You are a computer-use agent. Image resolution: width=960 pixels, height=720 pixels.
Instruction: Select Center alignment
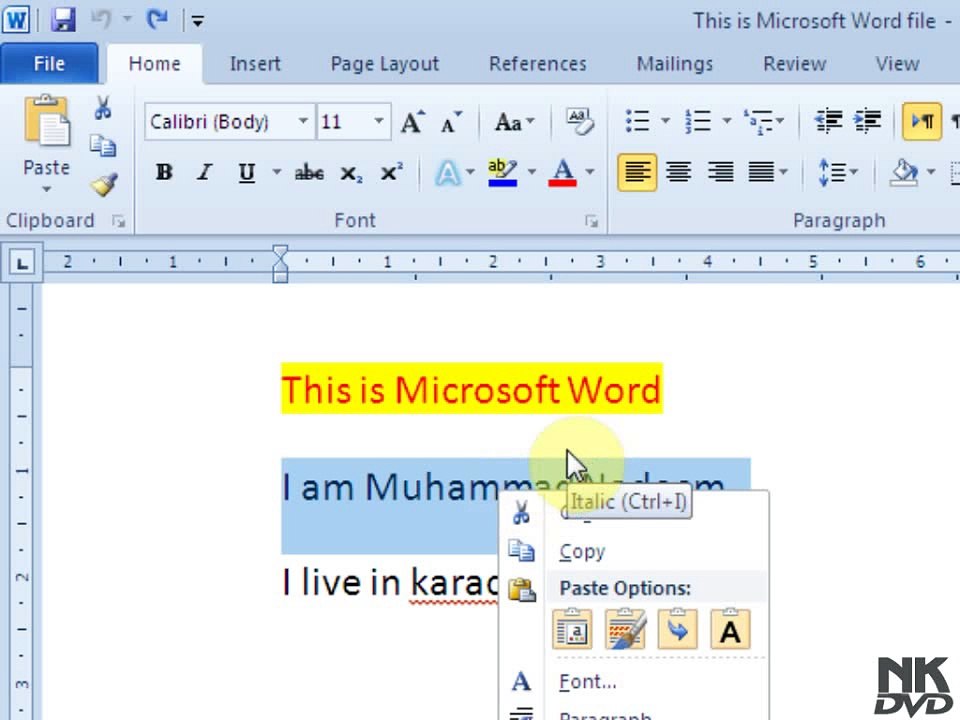[x=678, y=173]
